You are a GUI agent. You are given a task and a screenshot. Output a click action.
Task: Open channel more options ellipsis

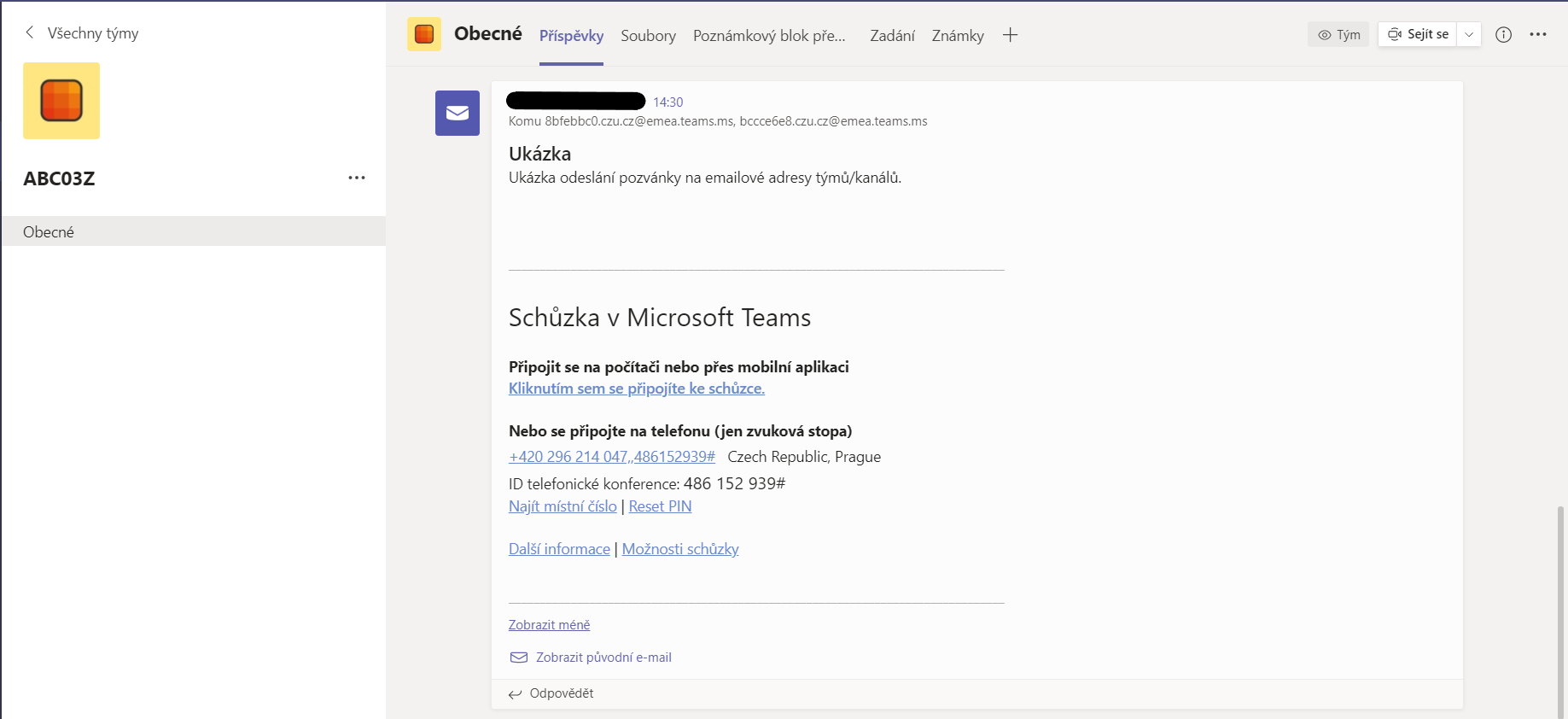pyautogui.click(x=1538, y=34)
